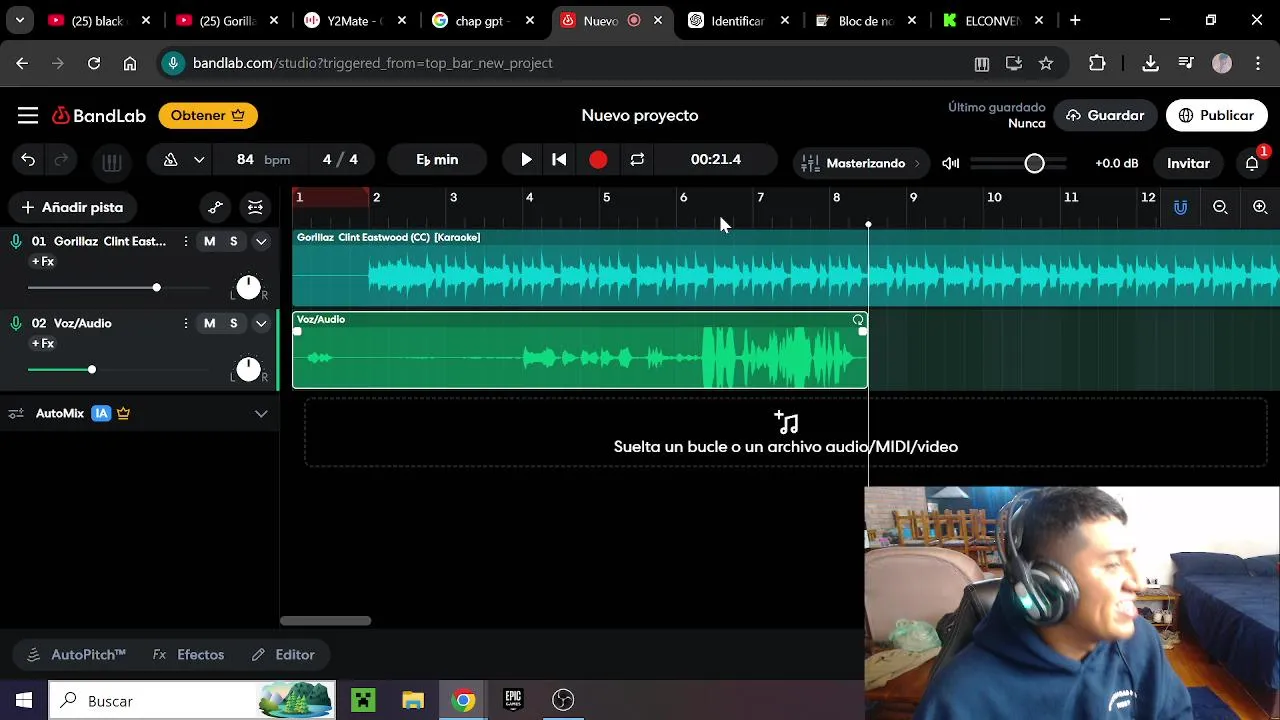Open Epic Games from the taskbar
Image resolution: width=1280 pixels, height=720 pixels.
[x=513, y=700]
